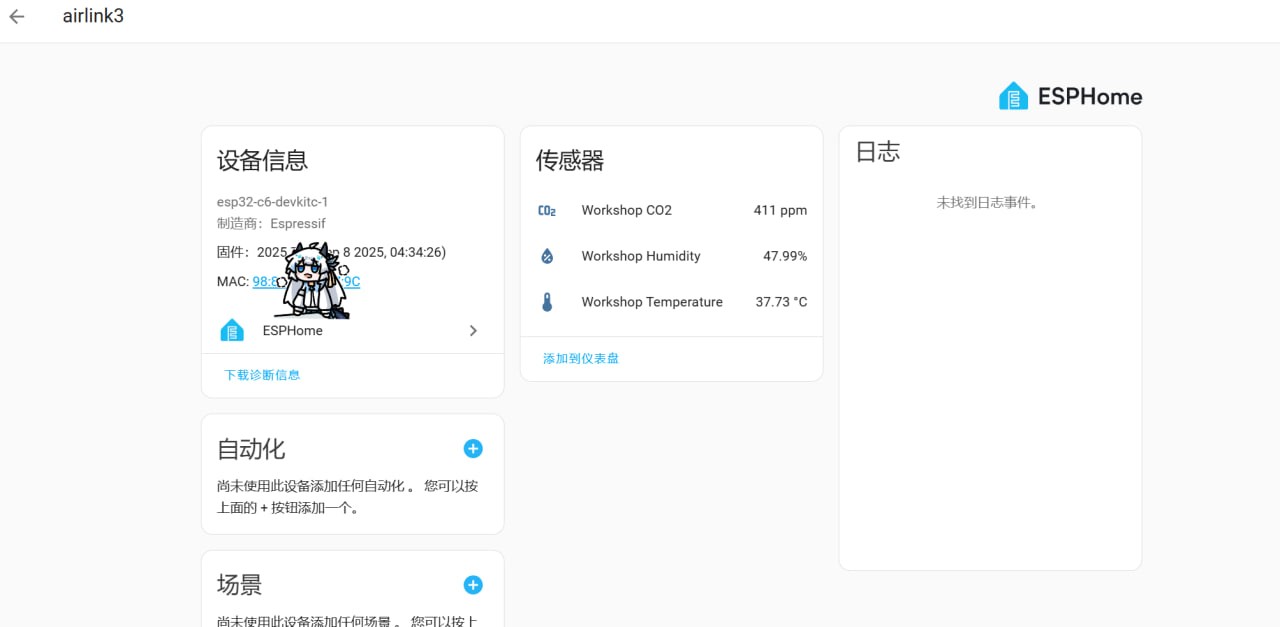Click the 37.73 °C temperature reading
Screen dimensions: 1280x627
780,302
